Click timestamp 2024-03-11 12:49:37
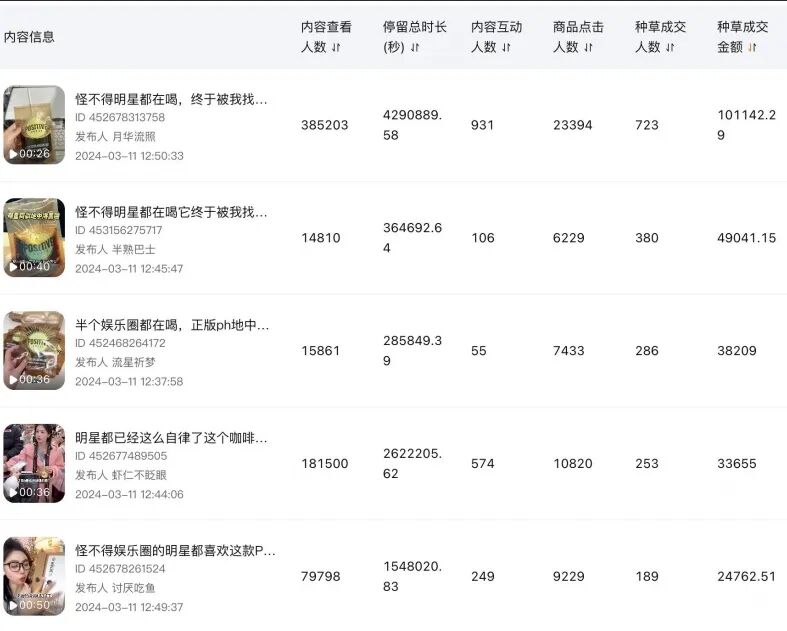The height and width of the screenshot is (631, 787). 129,607
